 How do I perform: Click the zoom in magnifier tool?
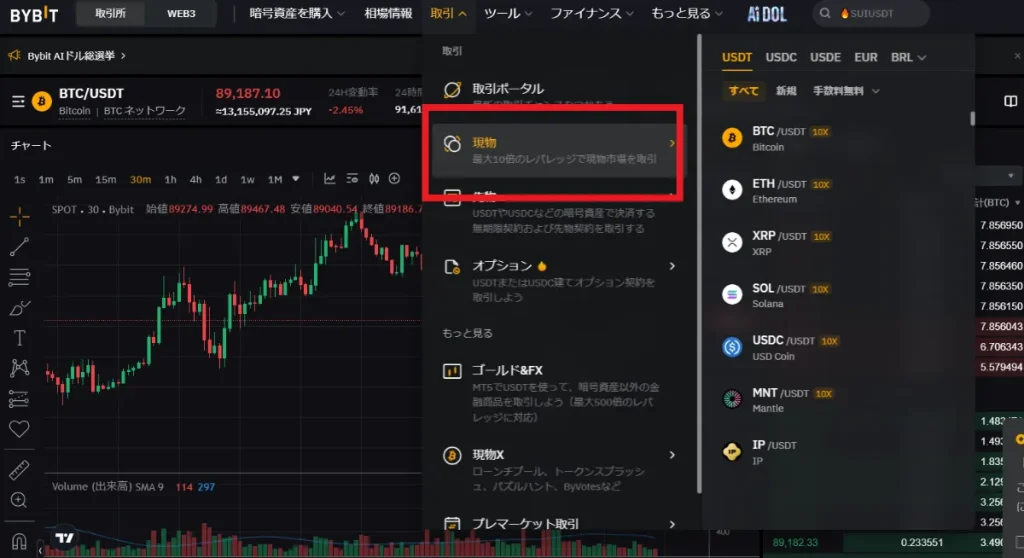tap(19, 500)
